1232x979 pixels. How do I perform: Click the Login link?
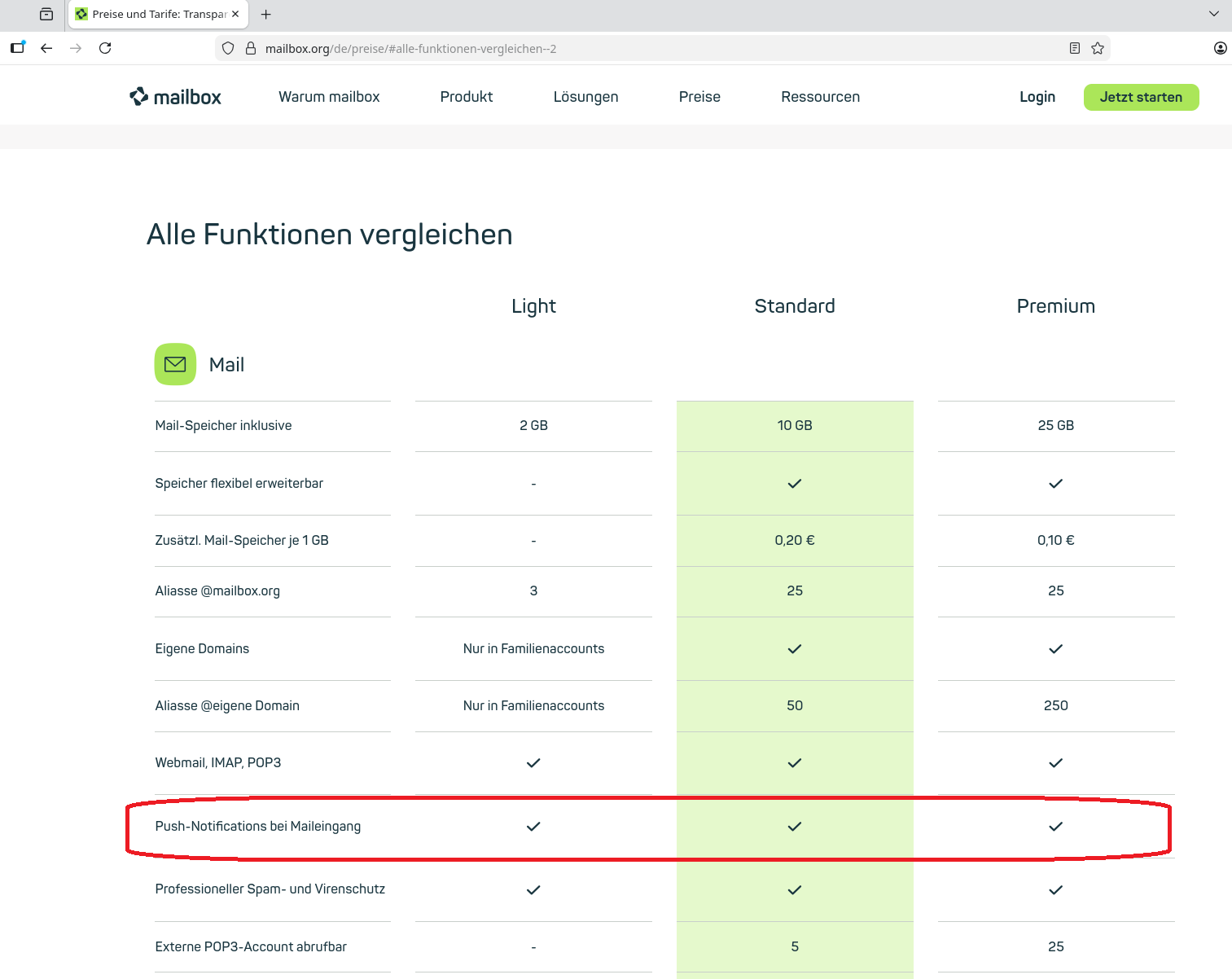pos(1037,97)
